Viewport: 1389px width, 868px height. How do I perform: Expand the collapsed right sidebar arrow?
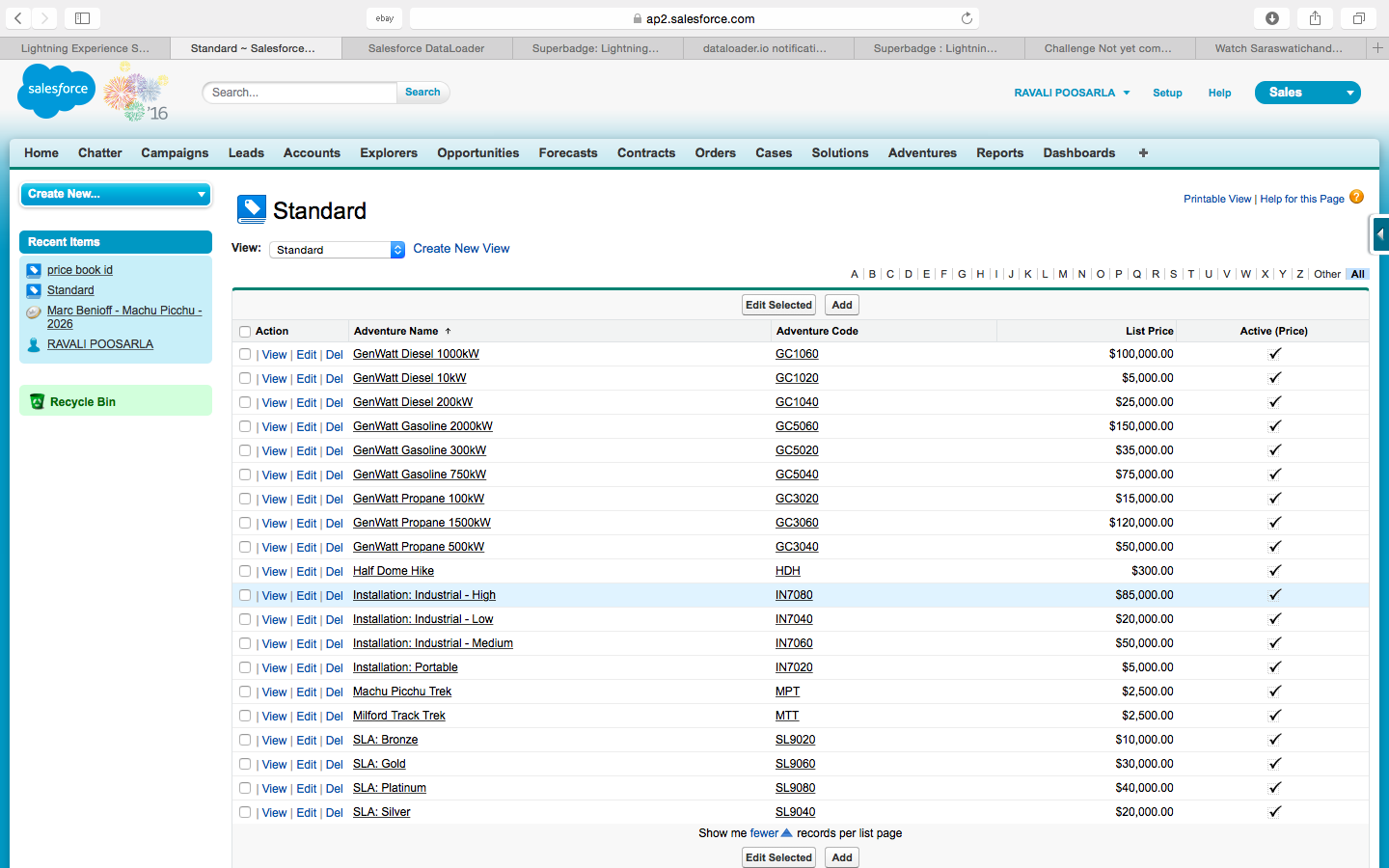(1379, 233)
